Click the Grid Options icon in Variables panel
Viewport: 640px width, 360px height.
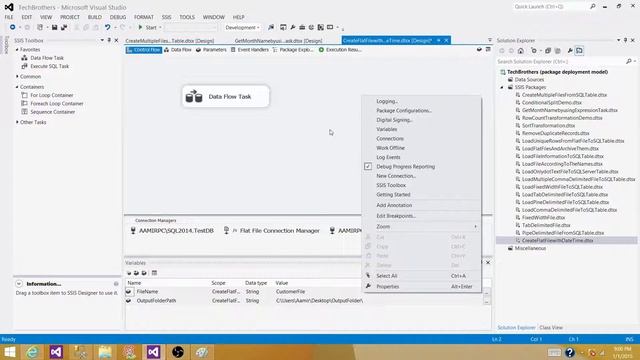(x=154, y=273)
